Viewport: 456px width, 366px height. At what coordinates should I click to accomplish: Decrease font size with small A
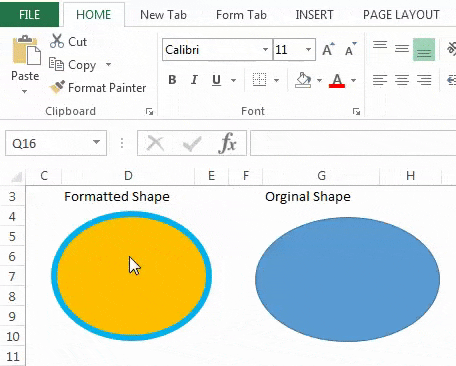(350, 50)
